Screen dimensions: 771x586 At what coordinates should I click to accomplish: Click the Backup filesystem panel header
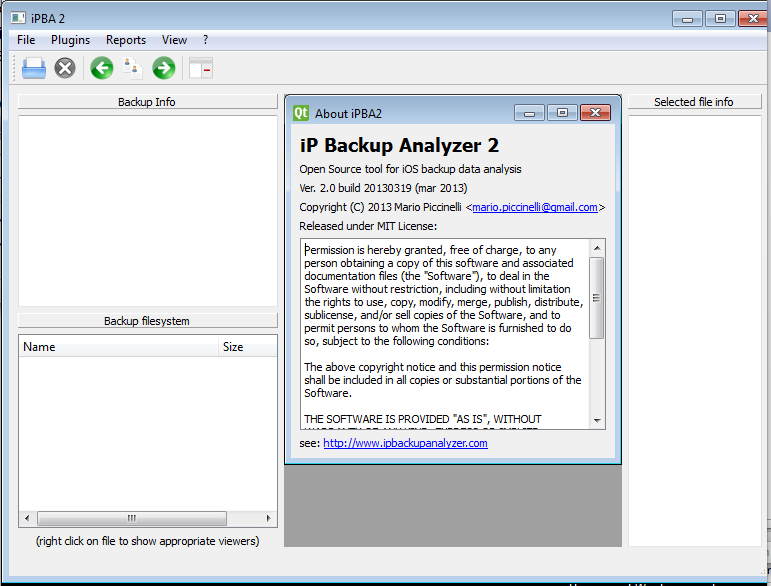pos(148,321)
